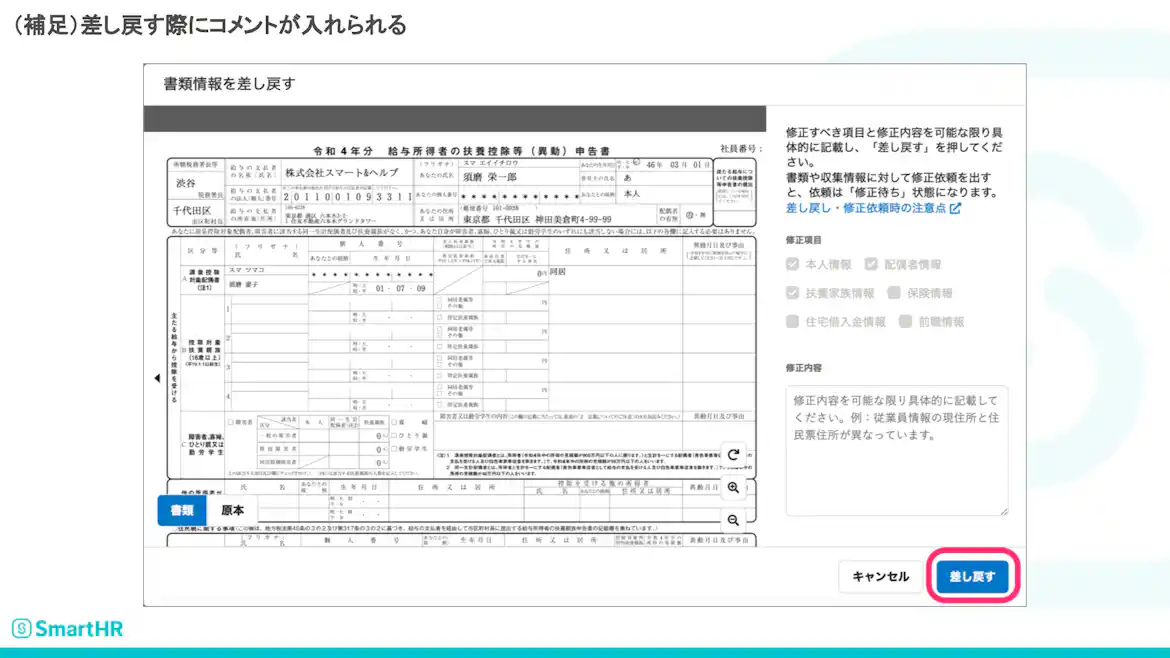Screen dimensions: 1170x658
Task: Rotate the document preview
Action: pyautogui.click(x=733, y=456)
